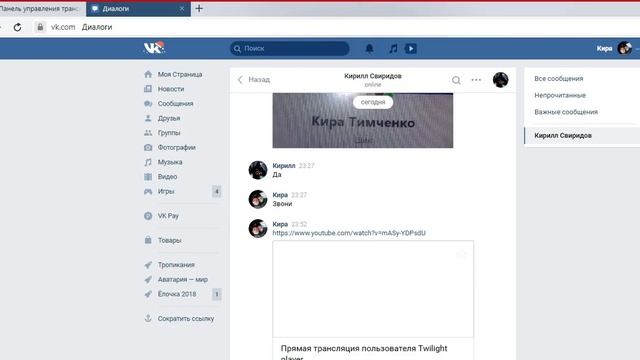The height and width of the screenshot is (360, 640).
Task: Open Кира profile menu in header
Action: pyautogui.click(x=604, y=48)
